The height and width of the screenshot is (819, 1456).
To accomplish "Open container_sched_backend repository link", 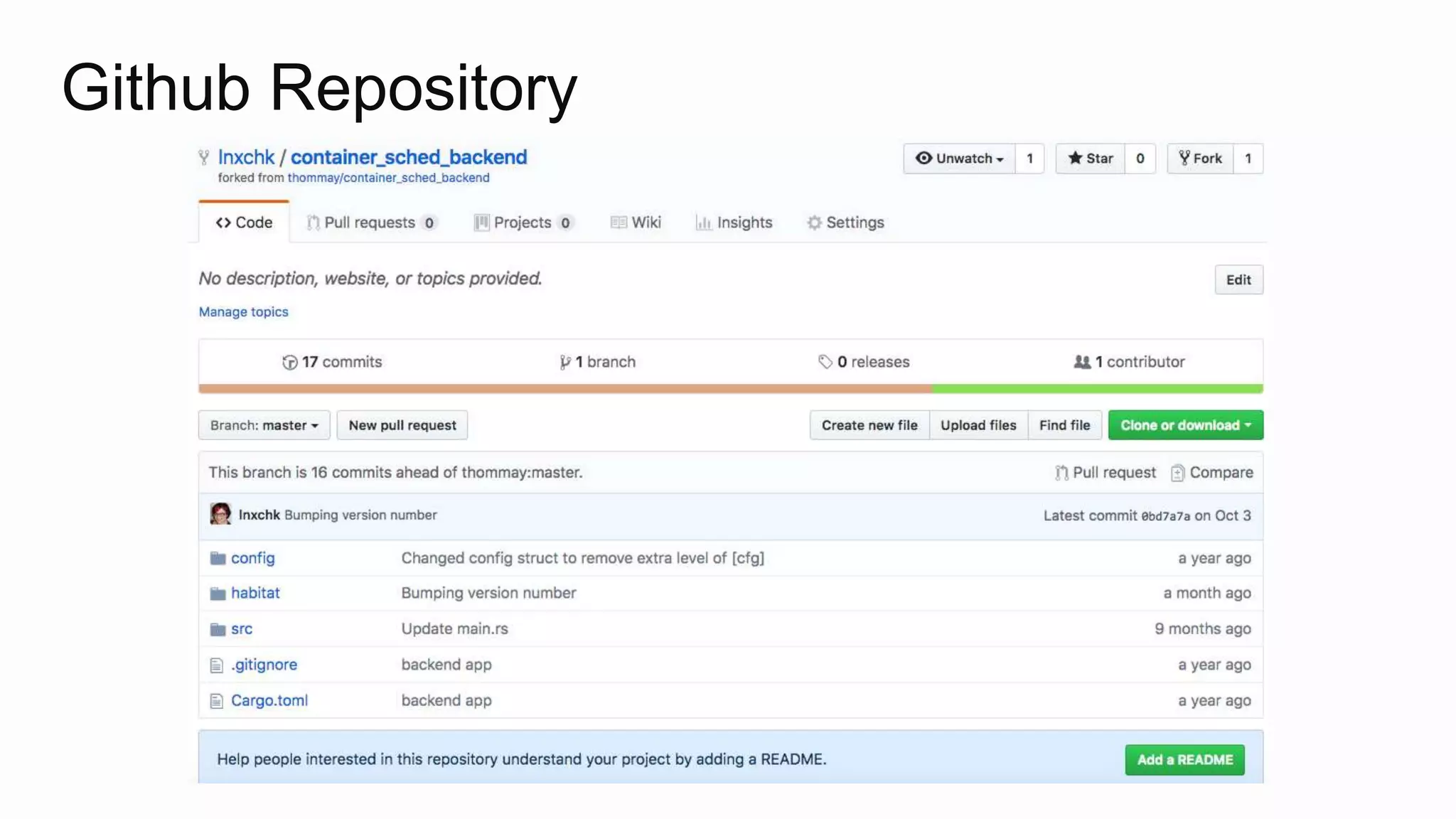I will [409, 157].
